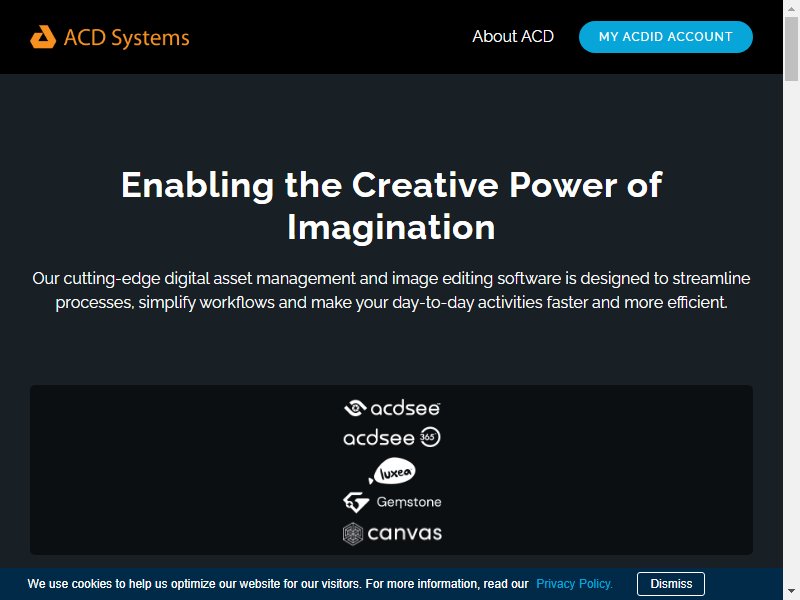Image resolution: width=800 pixels, height=600 pixels.
Task: Open the Luxea product logo
Action: [392, 471]
